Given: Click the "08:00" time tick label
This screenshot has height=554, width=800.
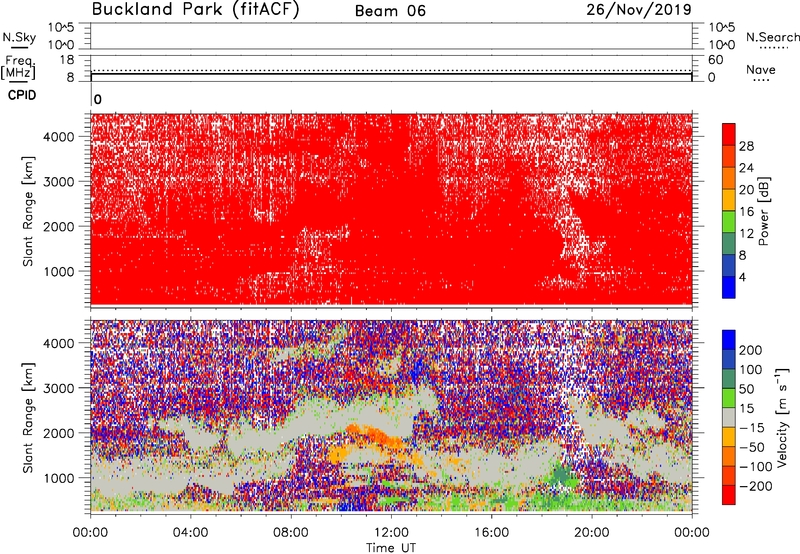Looking at the screenshot, I should coord(291,533).
